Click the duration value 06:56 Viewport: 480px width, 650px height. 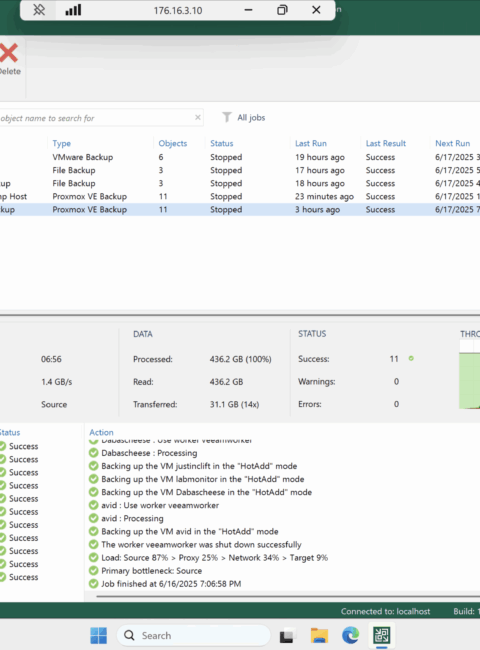(x=51, y=359)
